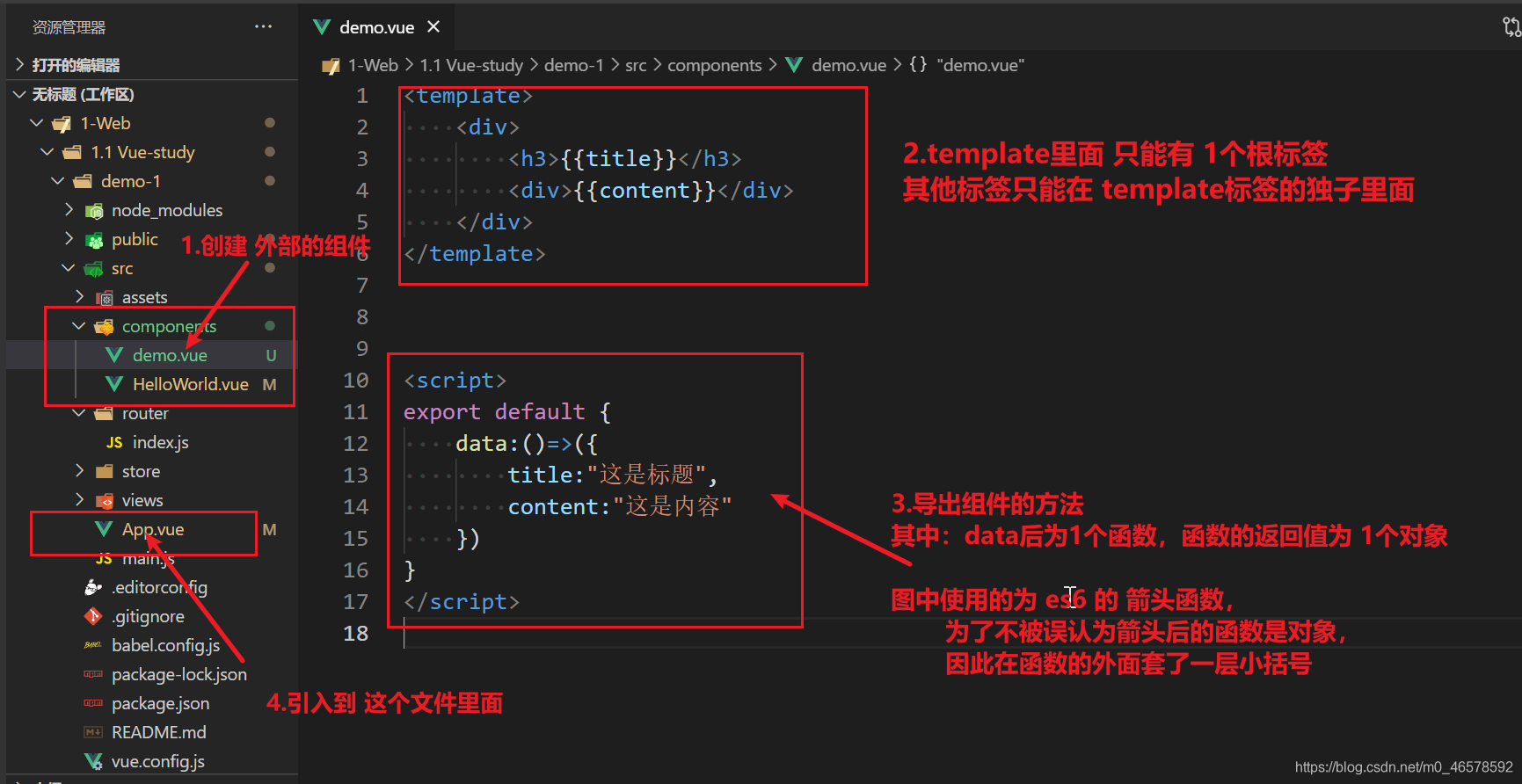
Task: Click the editorconfig mouse icon
Action: (93, 587)
